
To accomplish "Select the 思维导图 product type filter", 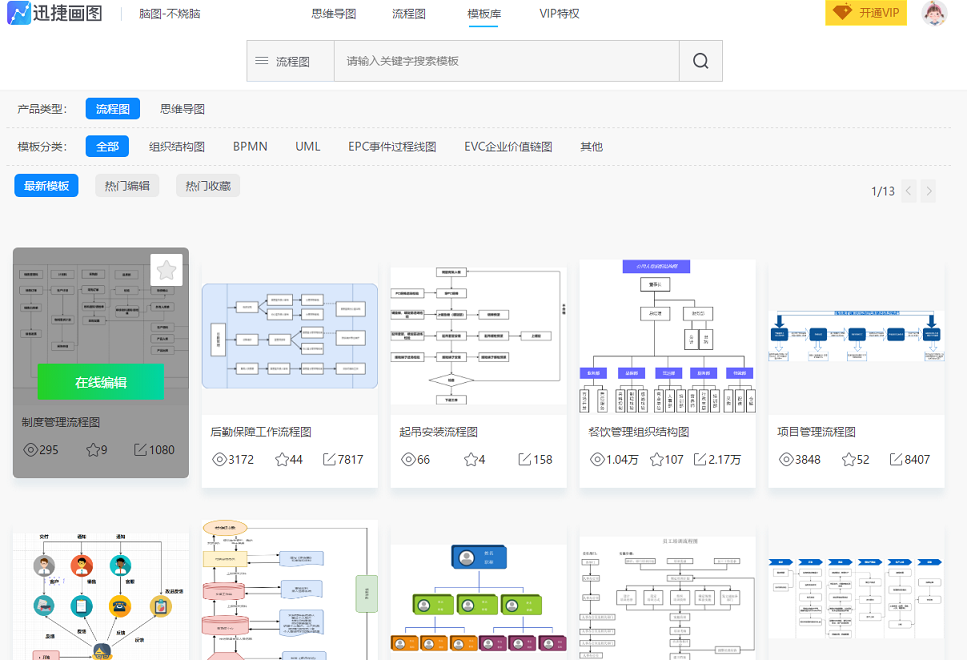I will [183, 109].
